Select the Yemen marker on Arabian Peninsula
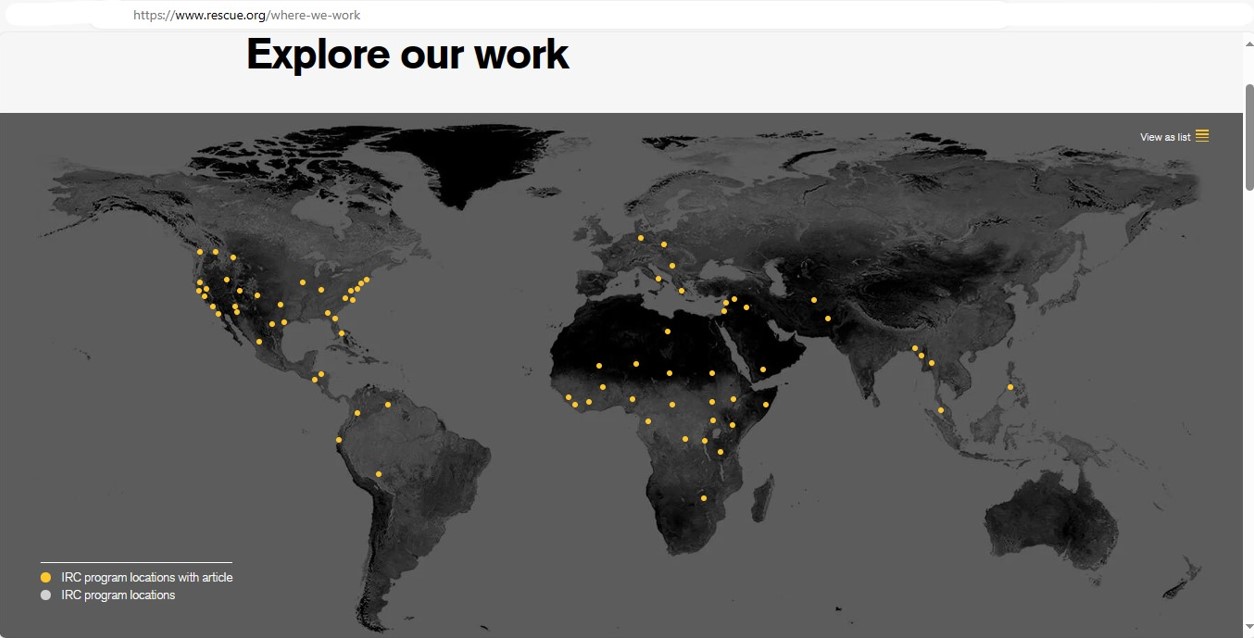 click(x=762, y=369)
